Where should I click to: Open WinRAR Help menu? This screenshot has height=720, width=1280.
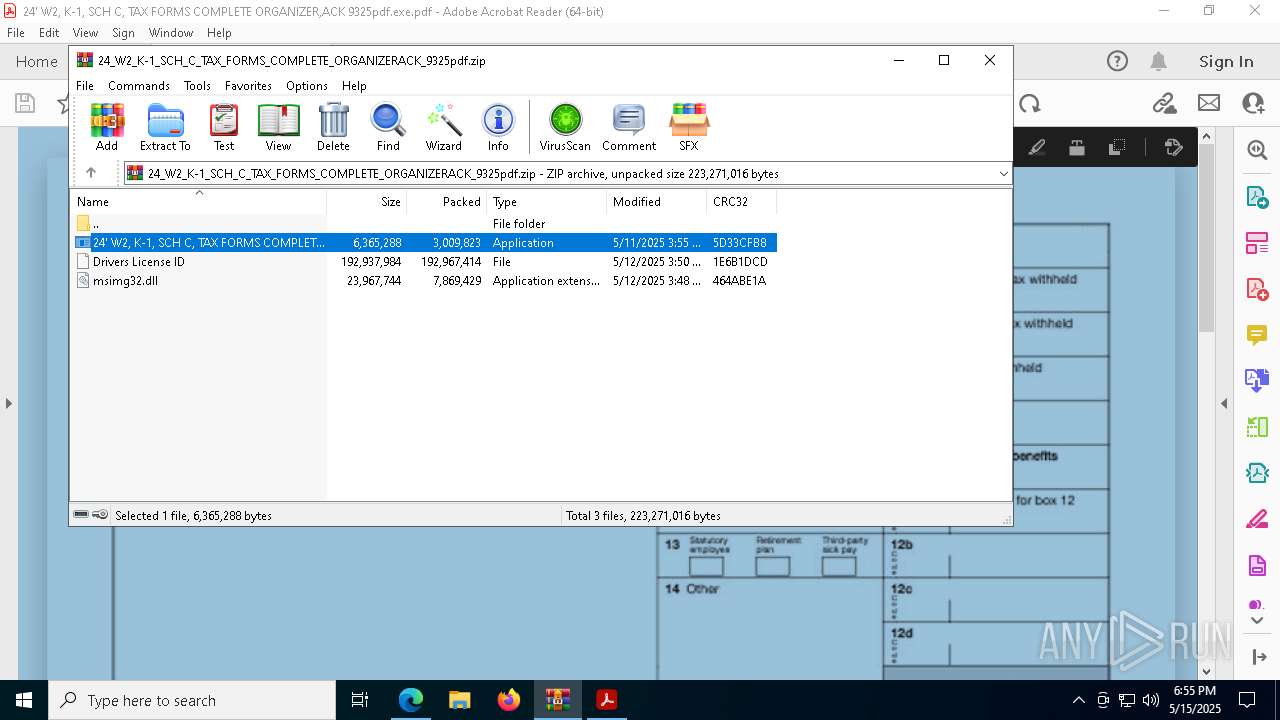[354, 86]
